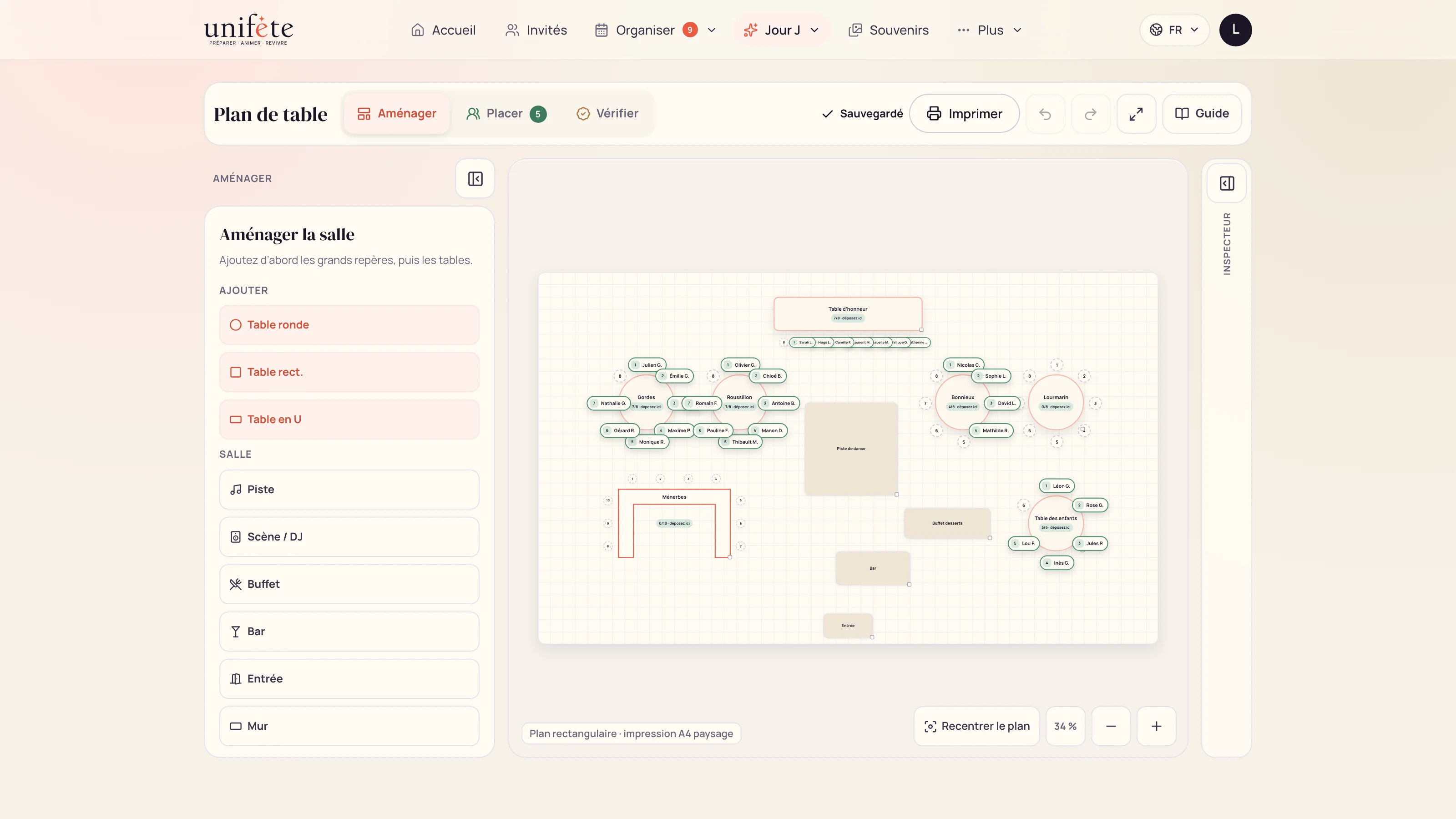Viewport: 1456px width, 819px height.
Task: Open the Guide
Action: tap(1202, 114)
